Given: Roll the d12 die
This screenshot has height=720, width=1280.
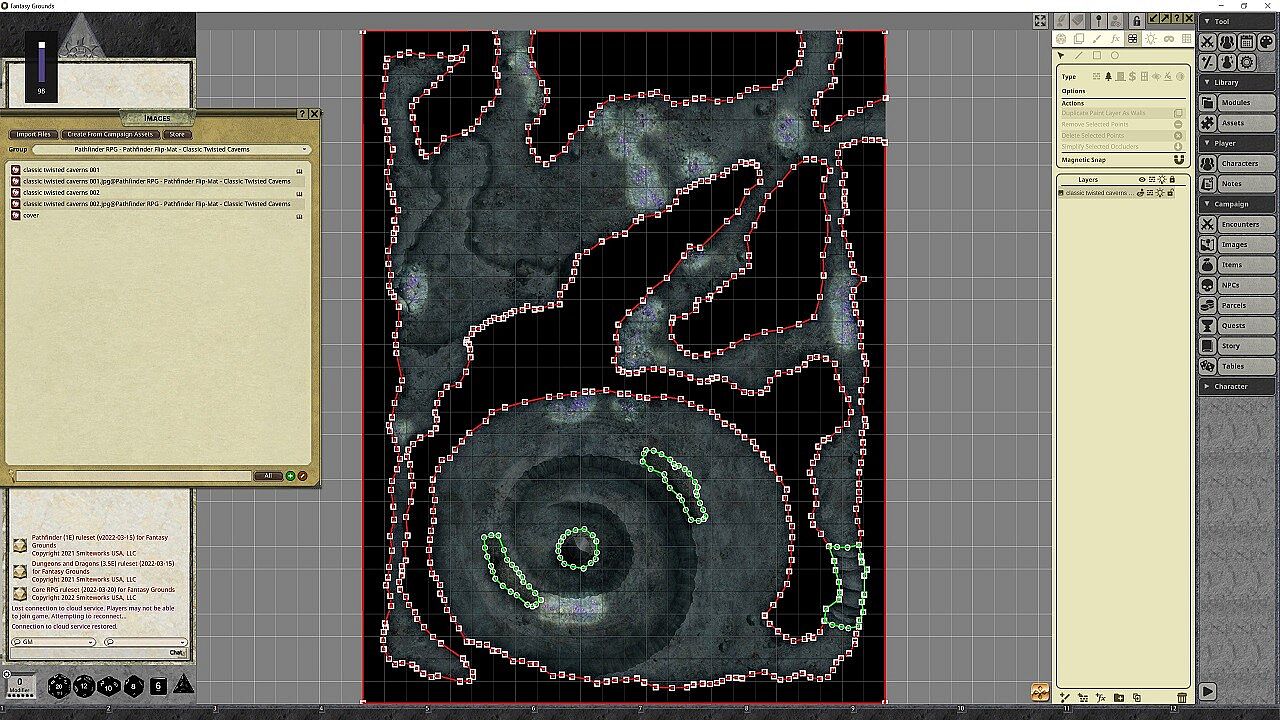Looking at the screenshot, I should [84, 686].
